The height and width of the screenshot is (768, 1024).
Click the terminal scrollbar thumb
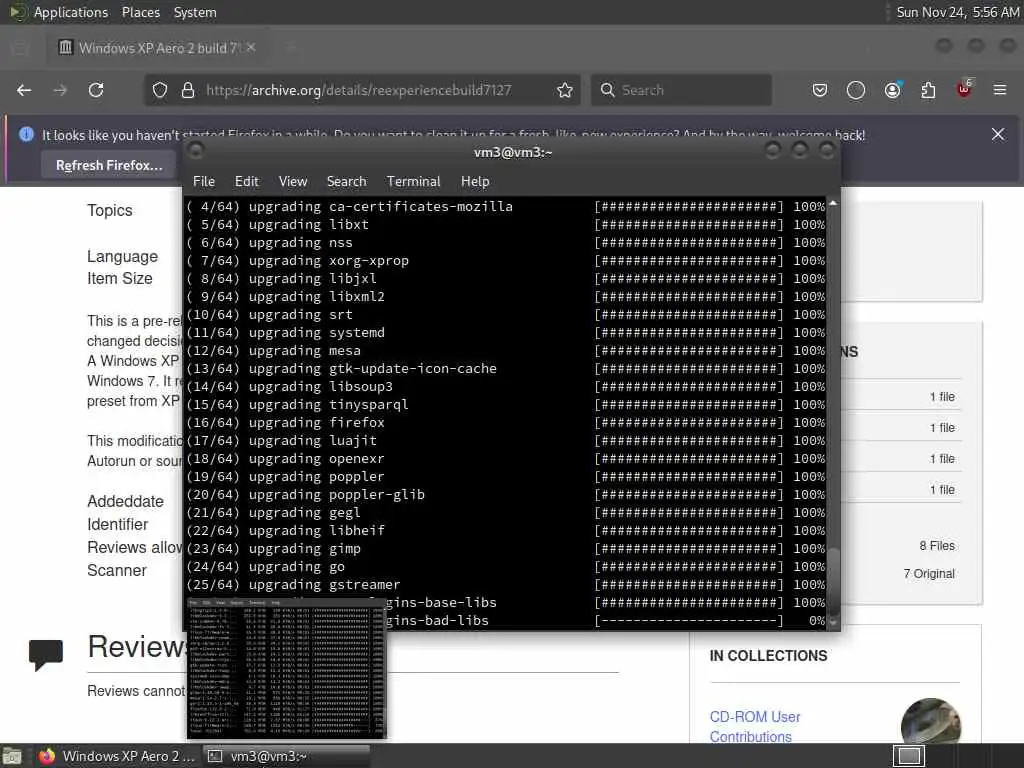833,580
